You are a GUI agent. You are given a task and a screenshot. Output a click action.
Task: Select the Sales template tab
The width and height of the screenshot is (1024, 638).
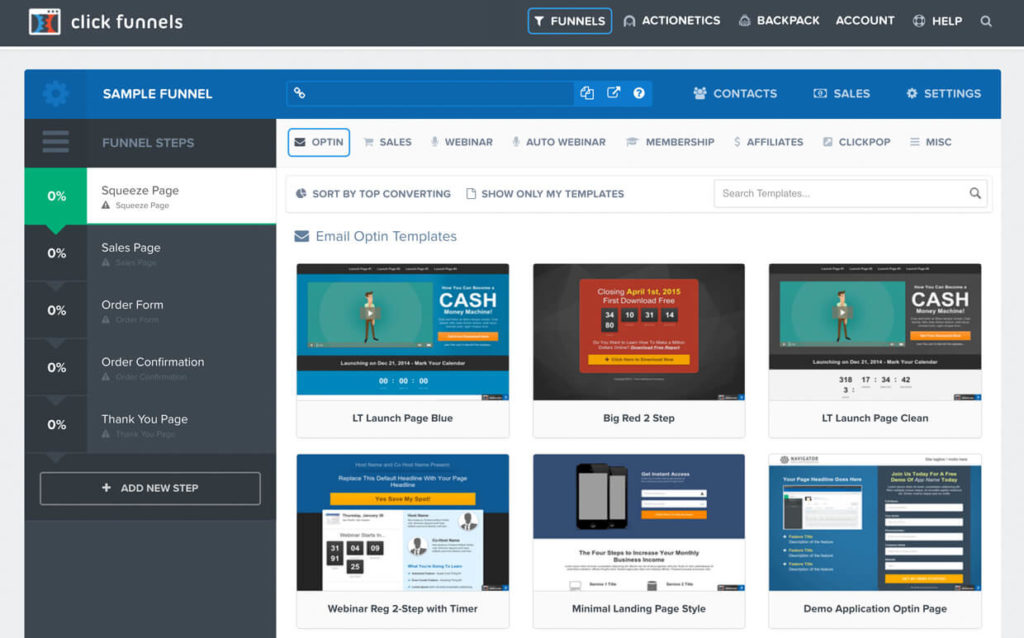pyautogui.click(x=387, y=142)
